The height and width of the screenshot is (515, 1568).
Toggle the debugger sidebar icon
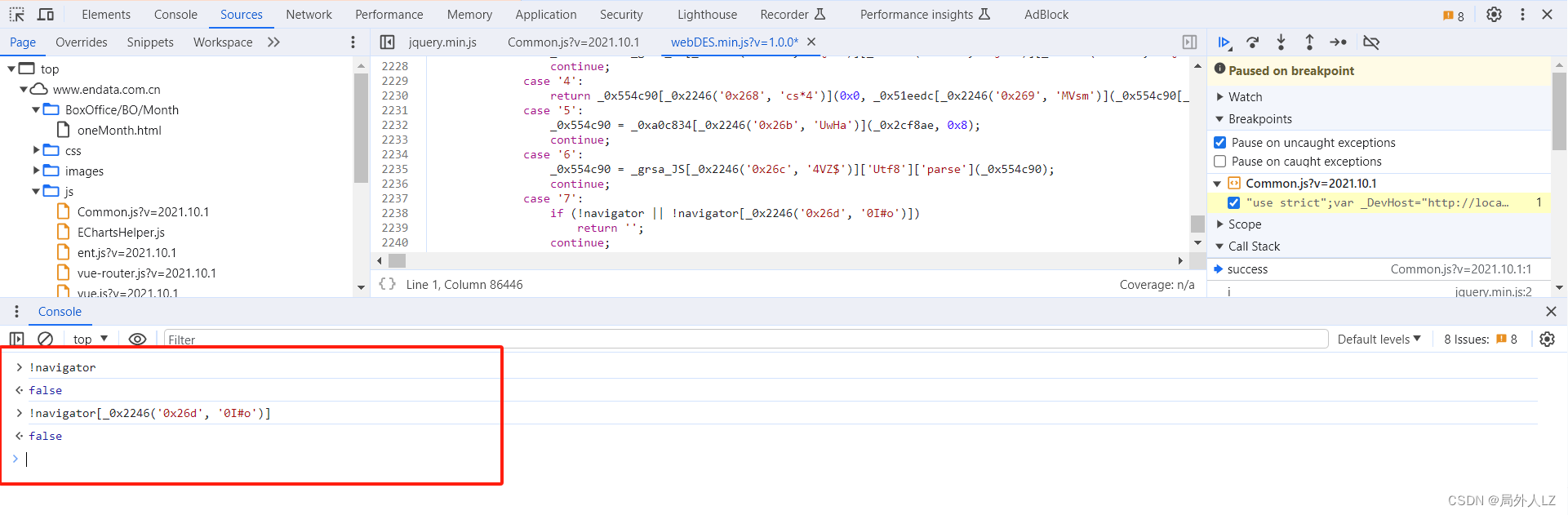coord(1189,42)
